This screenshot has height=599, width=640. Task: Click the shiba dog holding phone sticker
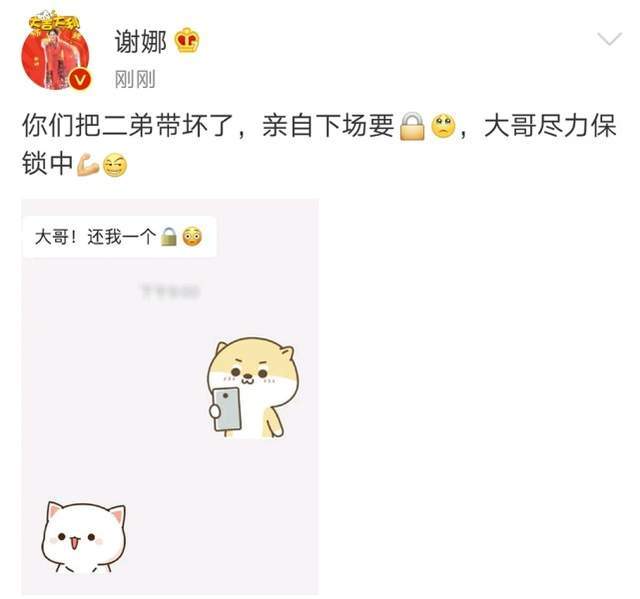(x=253, y=387)
